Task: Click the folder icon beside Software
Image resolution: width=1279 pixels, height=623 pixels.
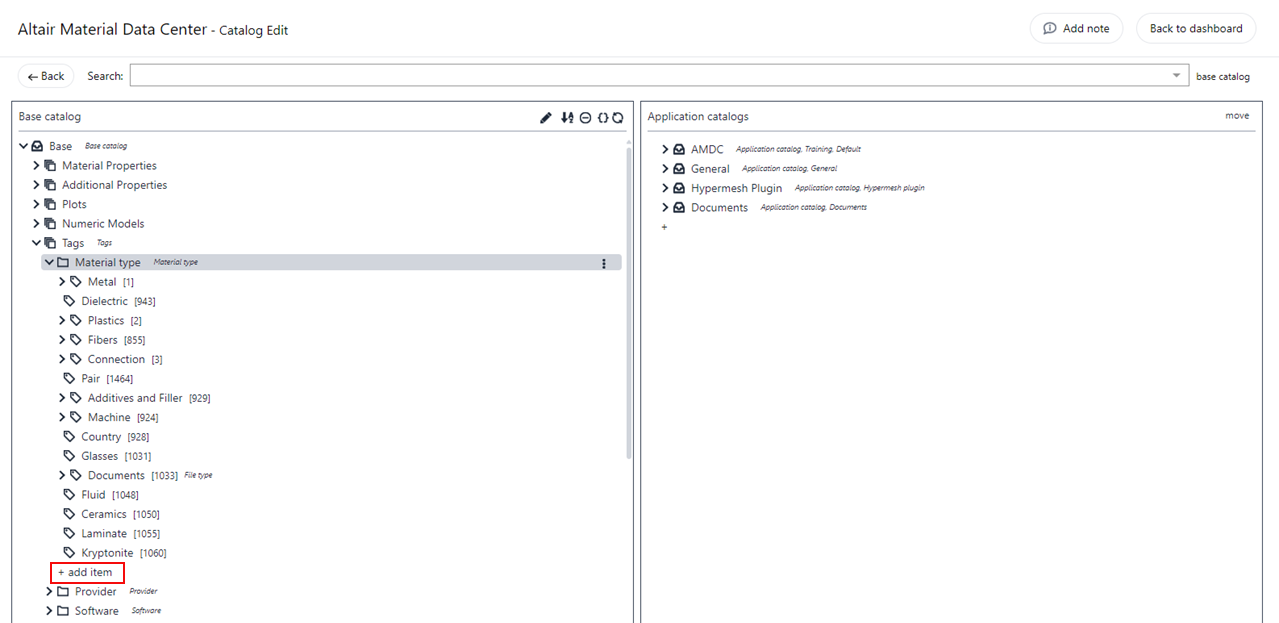Action: [x=63, y=611]
